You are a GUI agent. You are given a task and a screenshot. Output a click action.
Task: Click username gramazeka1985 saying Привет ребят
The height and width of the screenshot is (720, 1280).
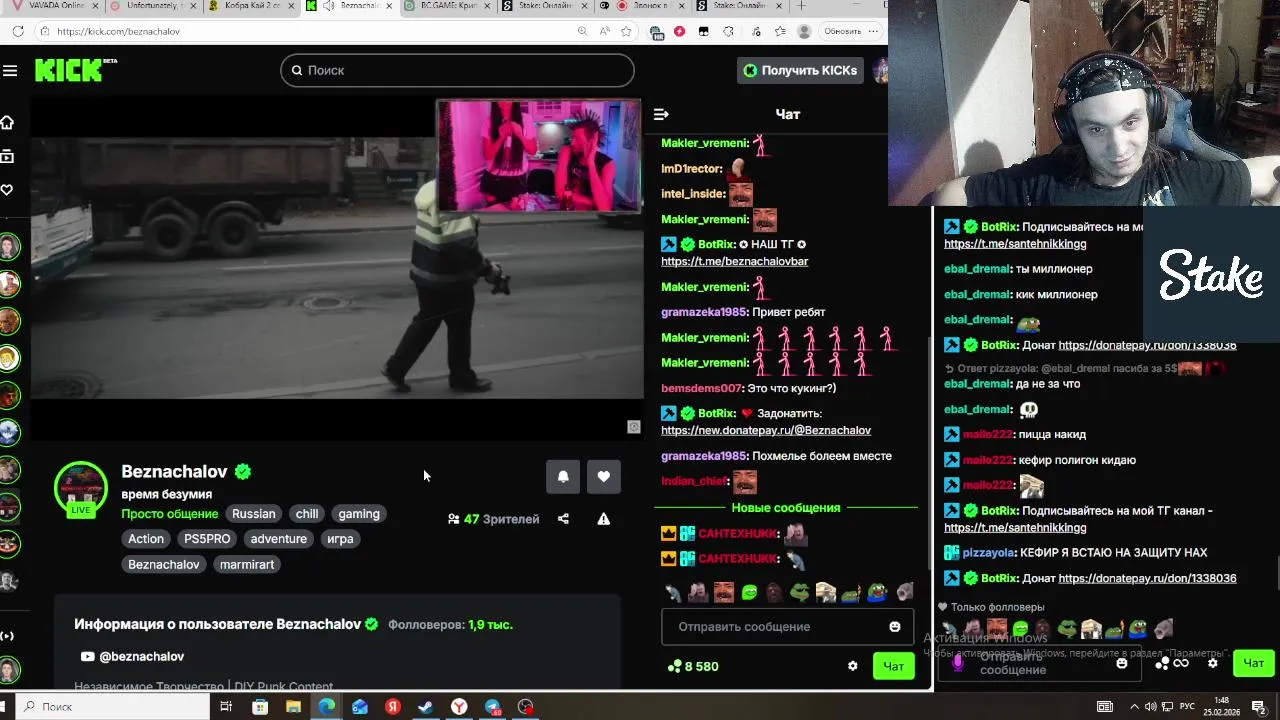point(704,312)
